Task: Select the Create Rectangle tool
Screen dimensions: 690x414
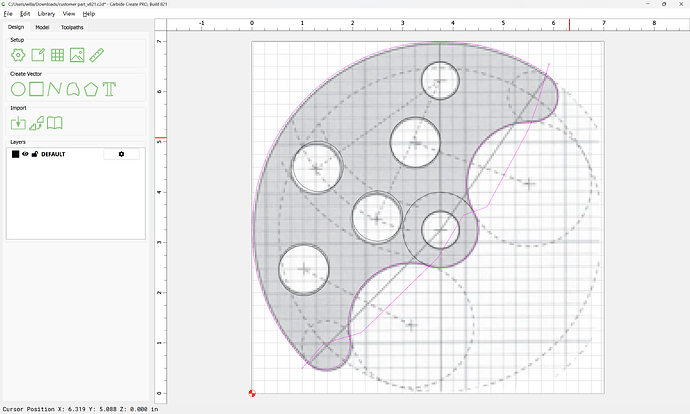Action: coord(36,89)
